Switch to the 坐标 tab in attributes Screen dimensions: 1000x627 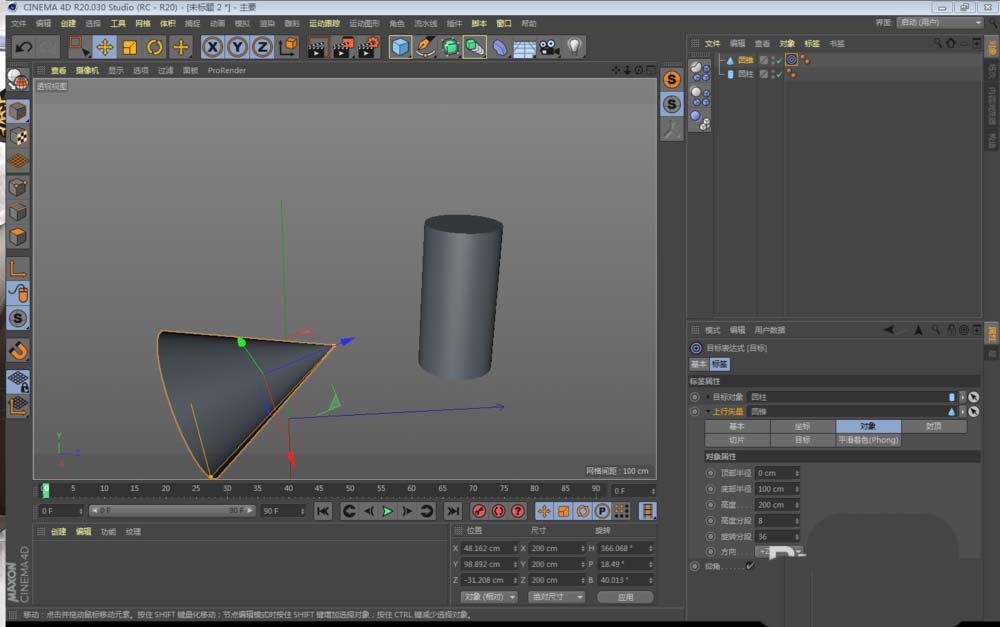(805, 426)
